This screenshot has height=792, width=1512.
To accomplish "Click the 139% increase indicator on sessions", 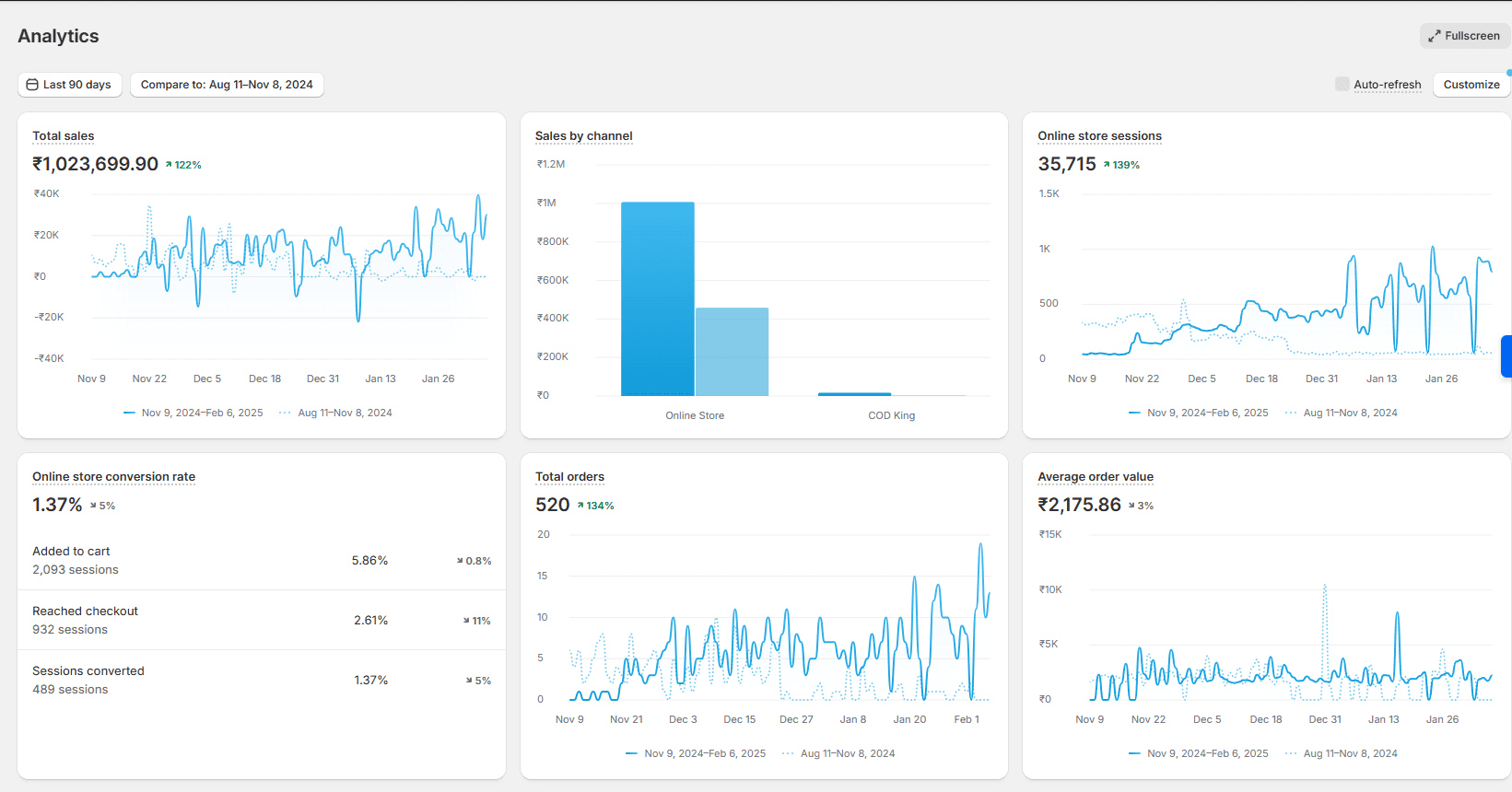I will [1121, 165].
